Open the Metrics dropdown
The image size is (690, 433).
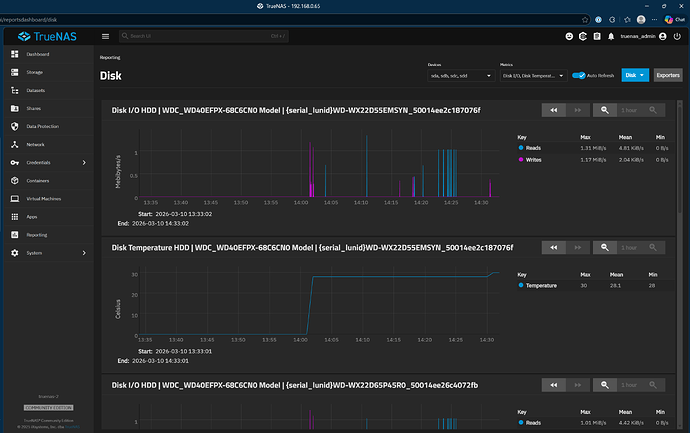(533, 76)
